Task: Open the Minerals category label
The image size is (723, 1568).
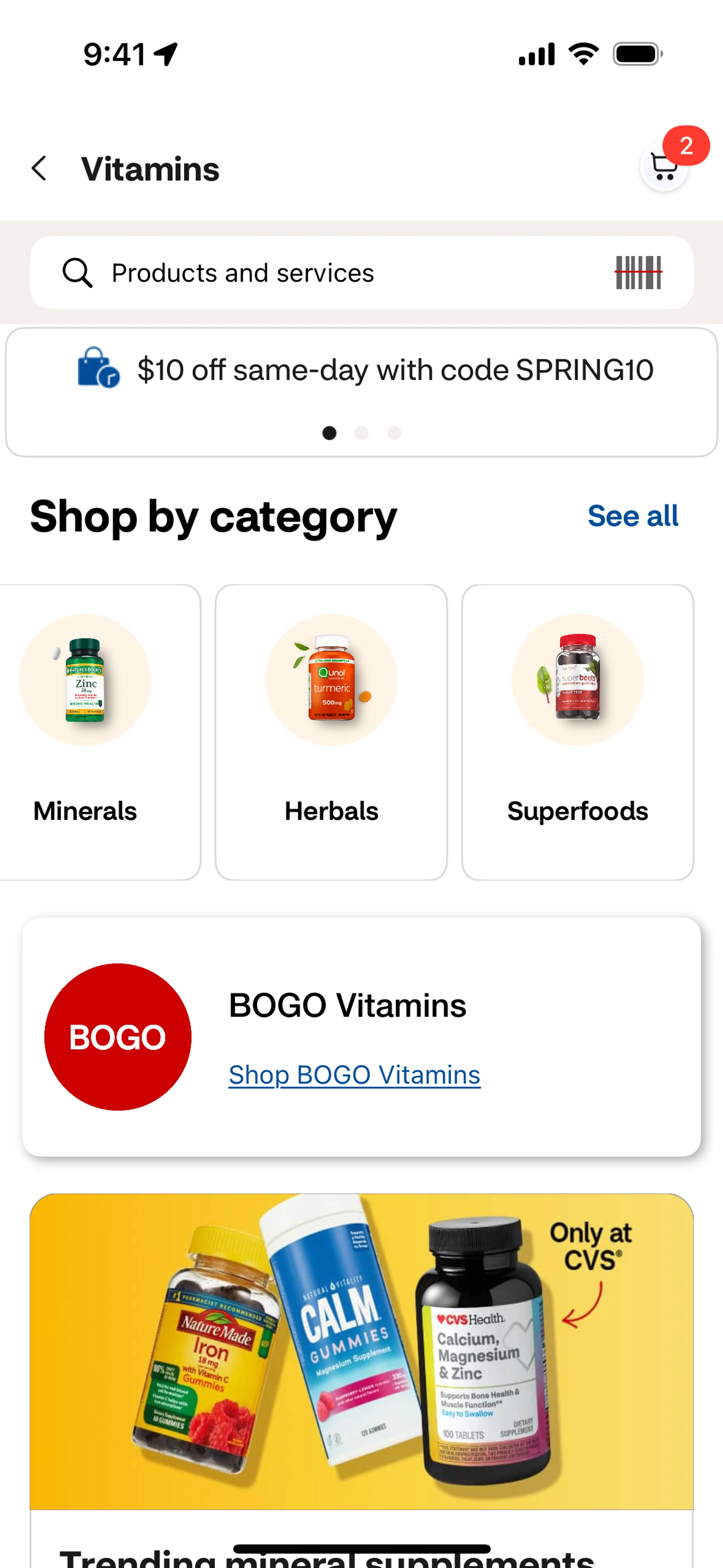Action: click(x=85, y=811)
